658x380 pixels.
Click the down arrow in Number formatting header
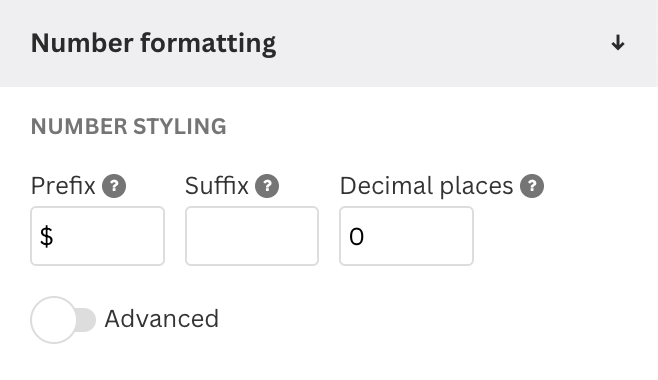click(x=617, y=43)
